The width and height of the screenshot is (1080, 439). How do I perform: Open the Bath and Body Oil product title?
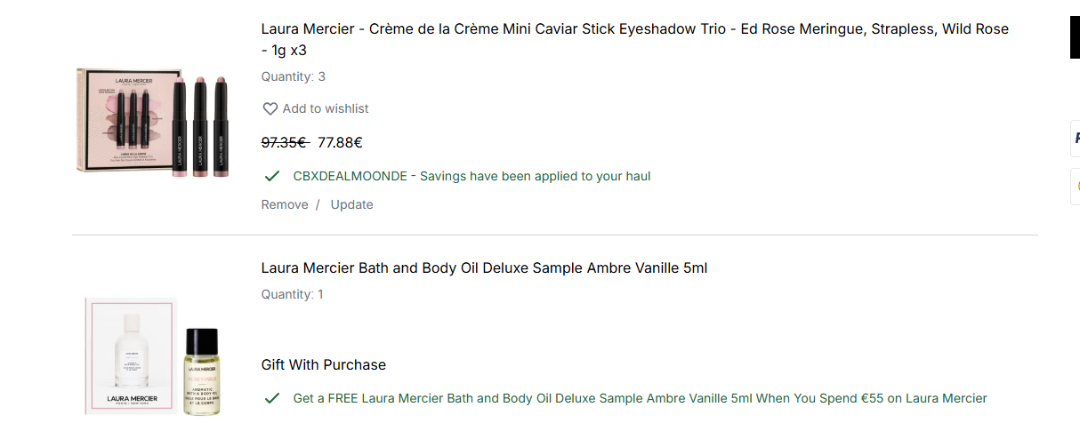(x=484, y=268)
